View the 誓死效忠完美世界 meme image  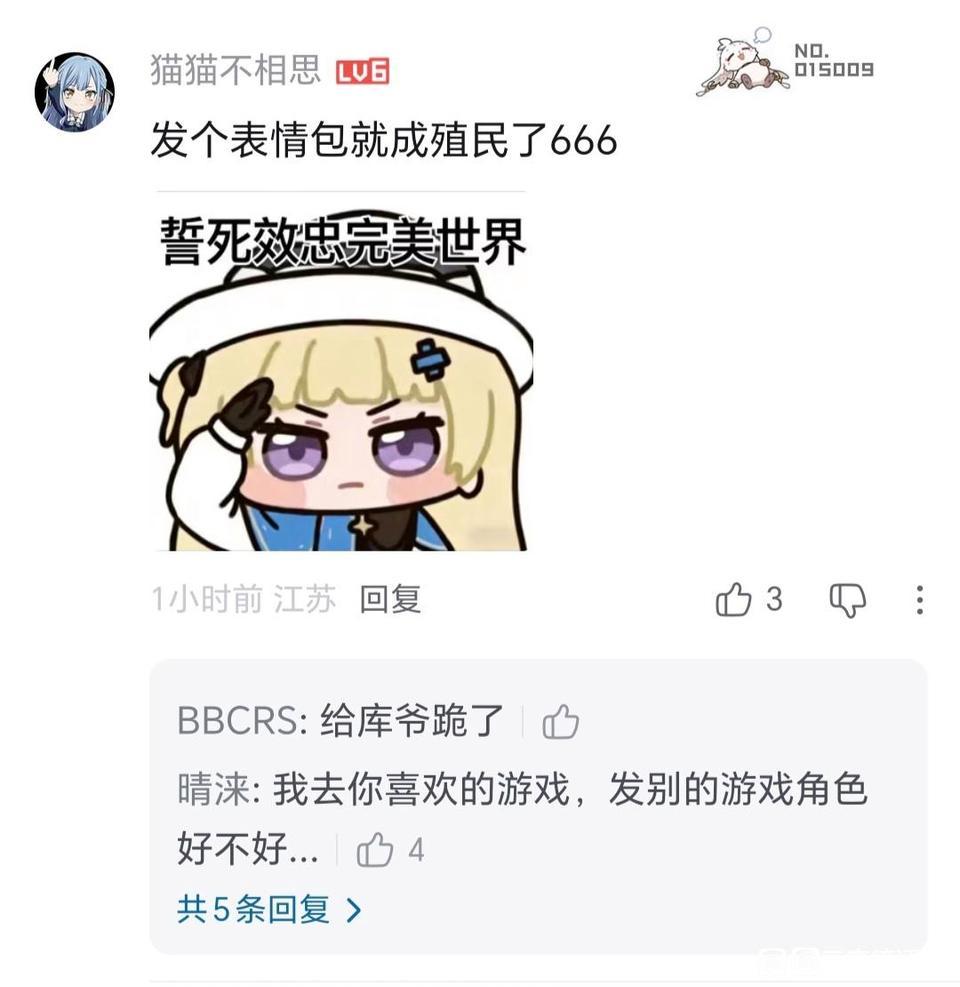click(x=341, y=381)
